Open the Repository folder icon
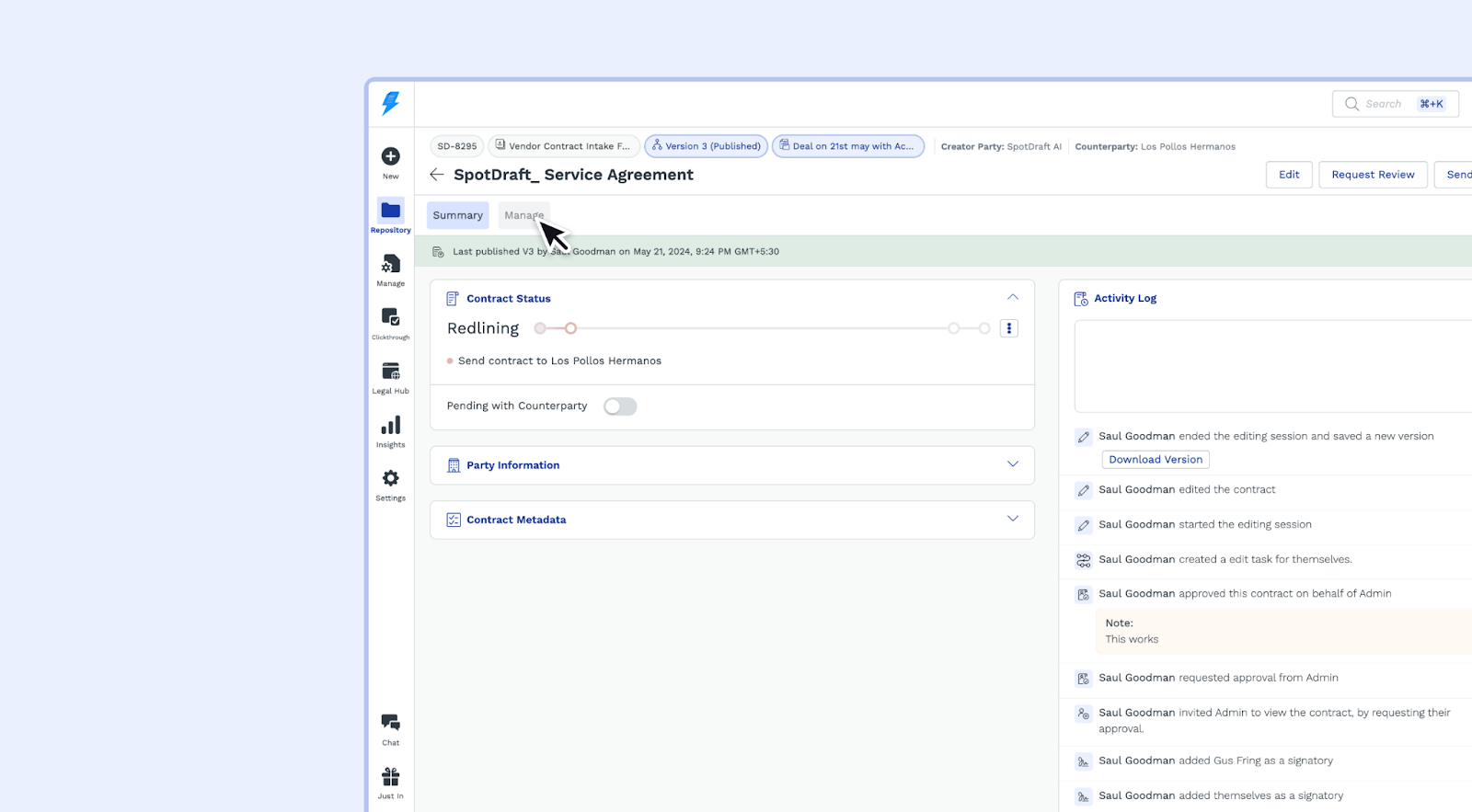The height and width of the screenshot is (812, 1472). pyautogui.click(x=390, y=211)
